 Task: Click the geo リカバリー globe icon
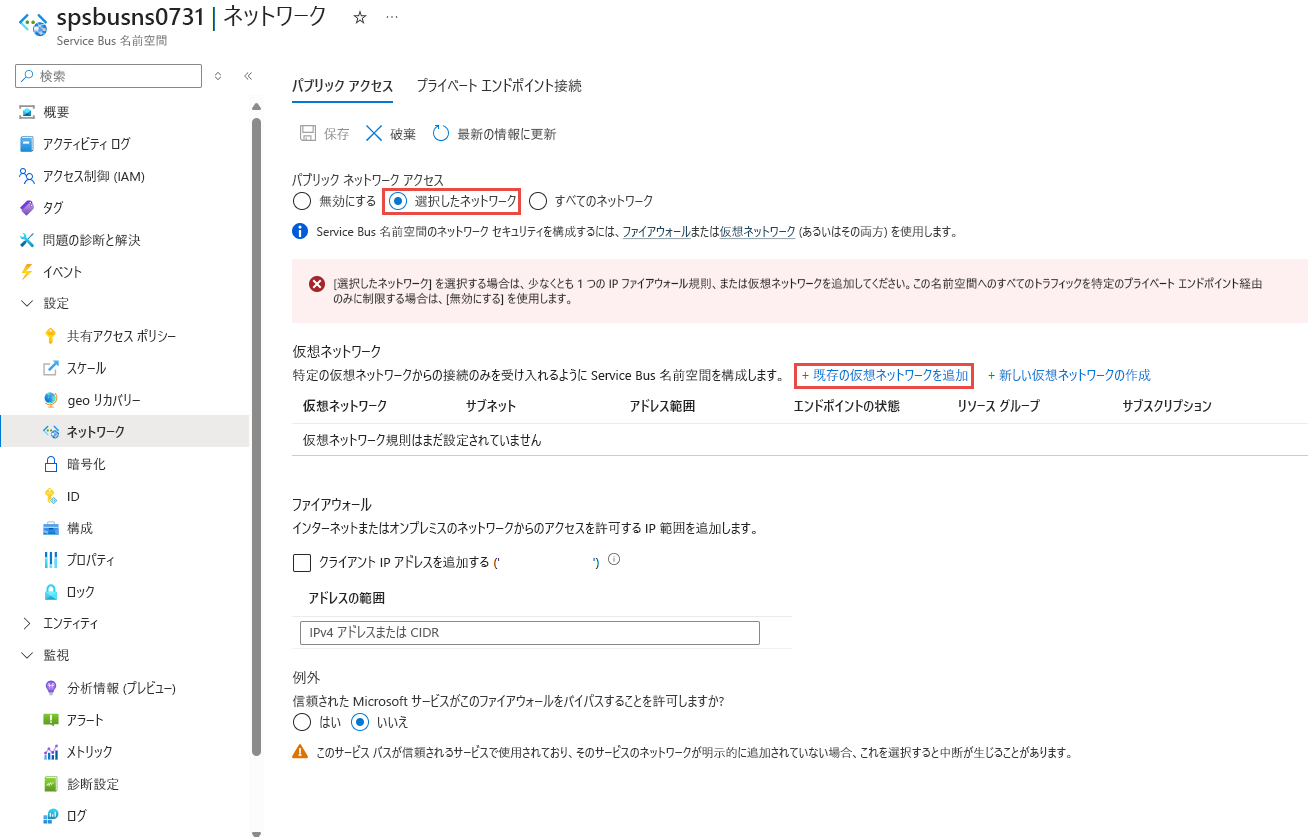click(x=51, y=400)
